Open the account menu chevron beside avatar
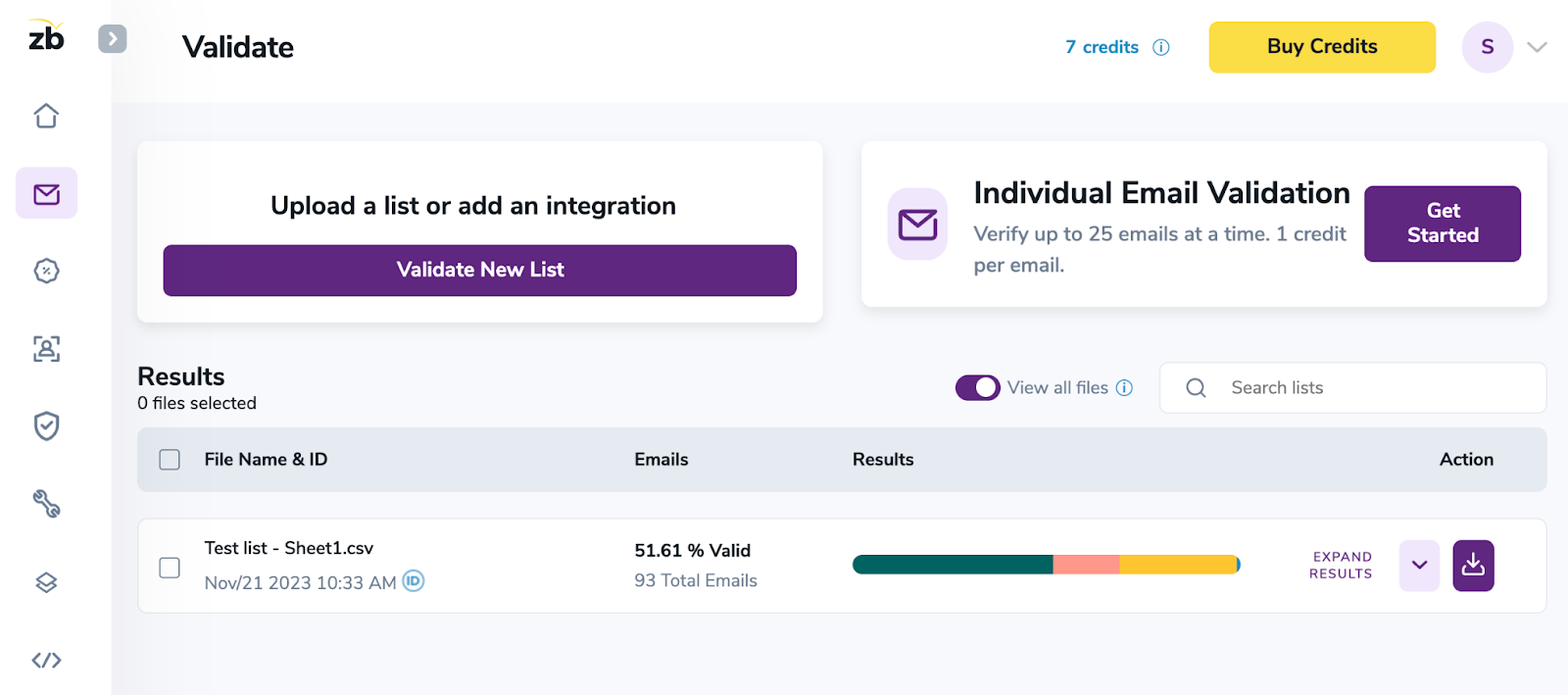 click(x=1537, y=47)
